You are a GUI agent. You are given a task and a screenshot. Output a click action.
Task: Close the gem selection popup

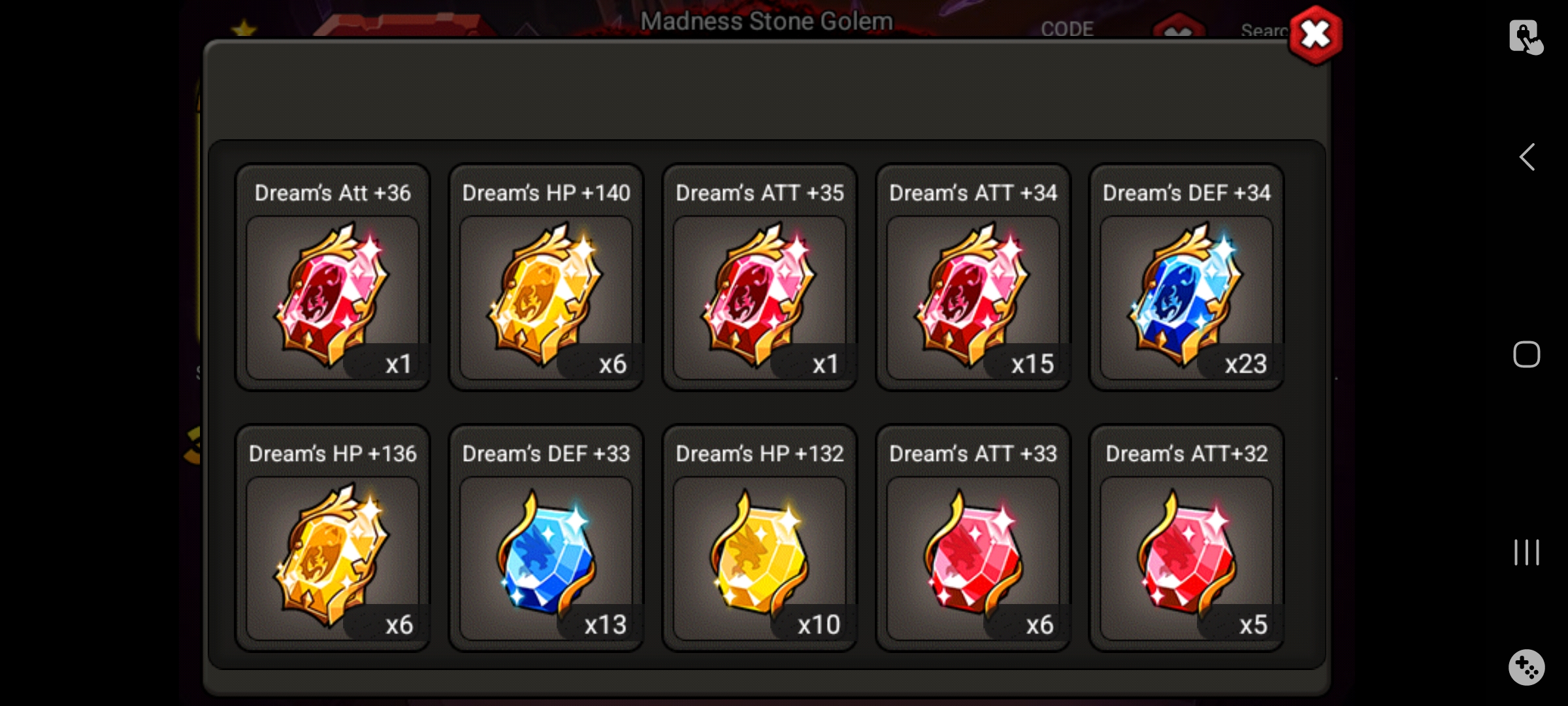(x=1315, y=35)
